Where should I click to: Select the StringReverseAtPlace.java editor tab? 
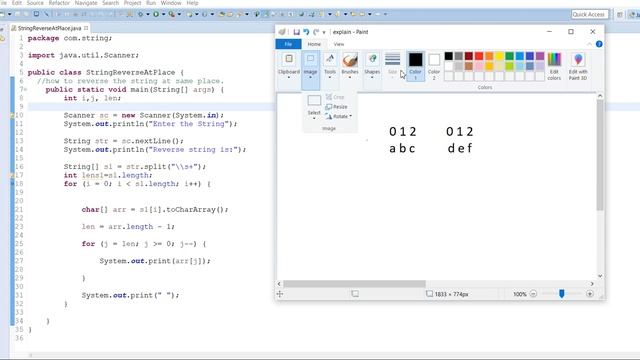point(49,28)
